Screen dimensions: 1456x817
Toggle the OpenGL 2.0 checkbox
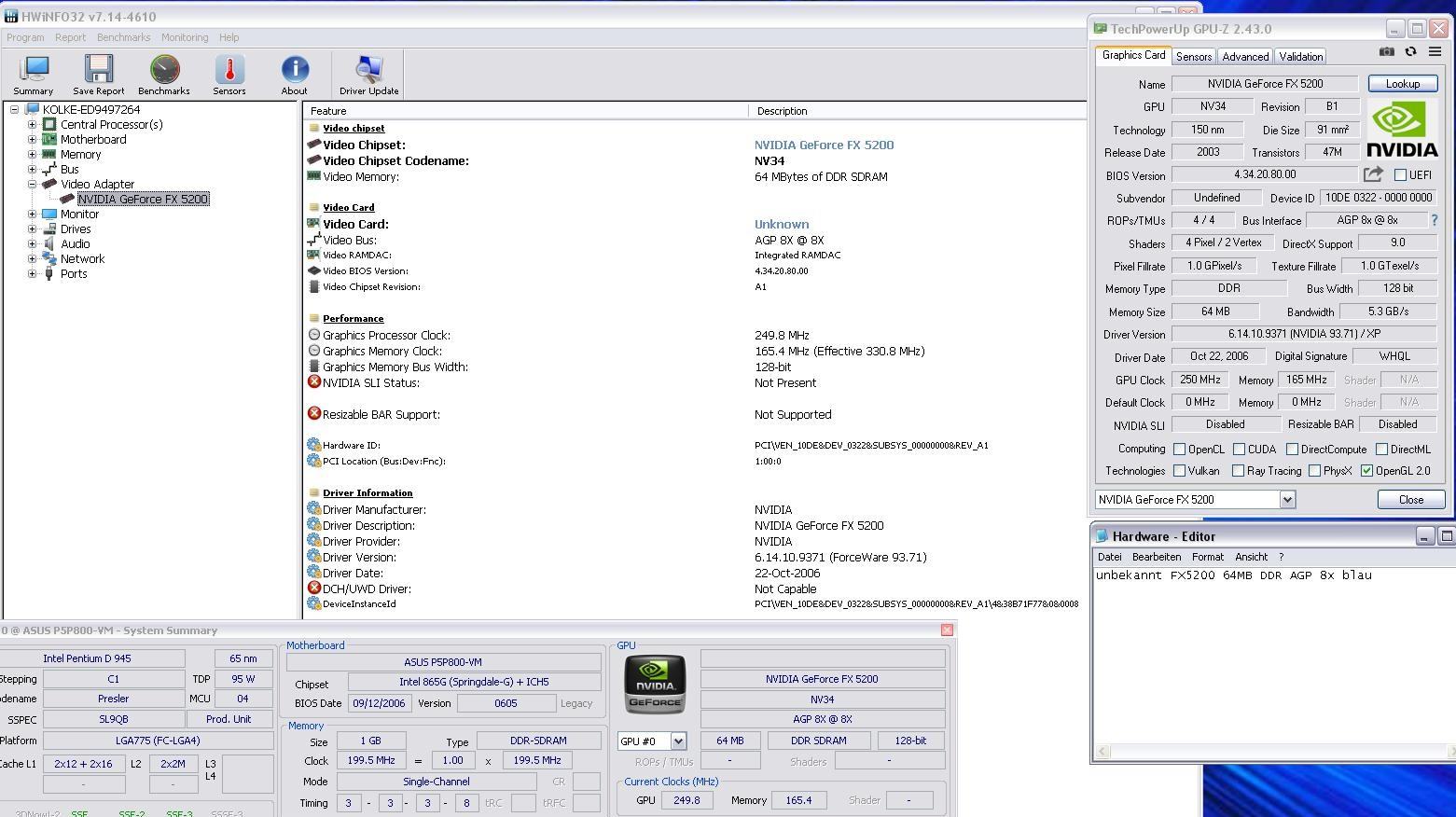(1366, 471)
